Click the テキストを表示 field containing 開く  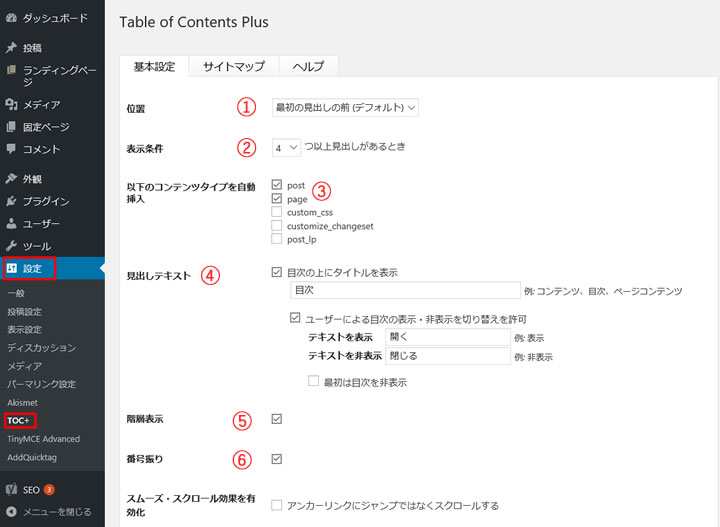[x=448, y=337]
